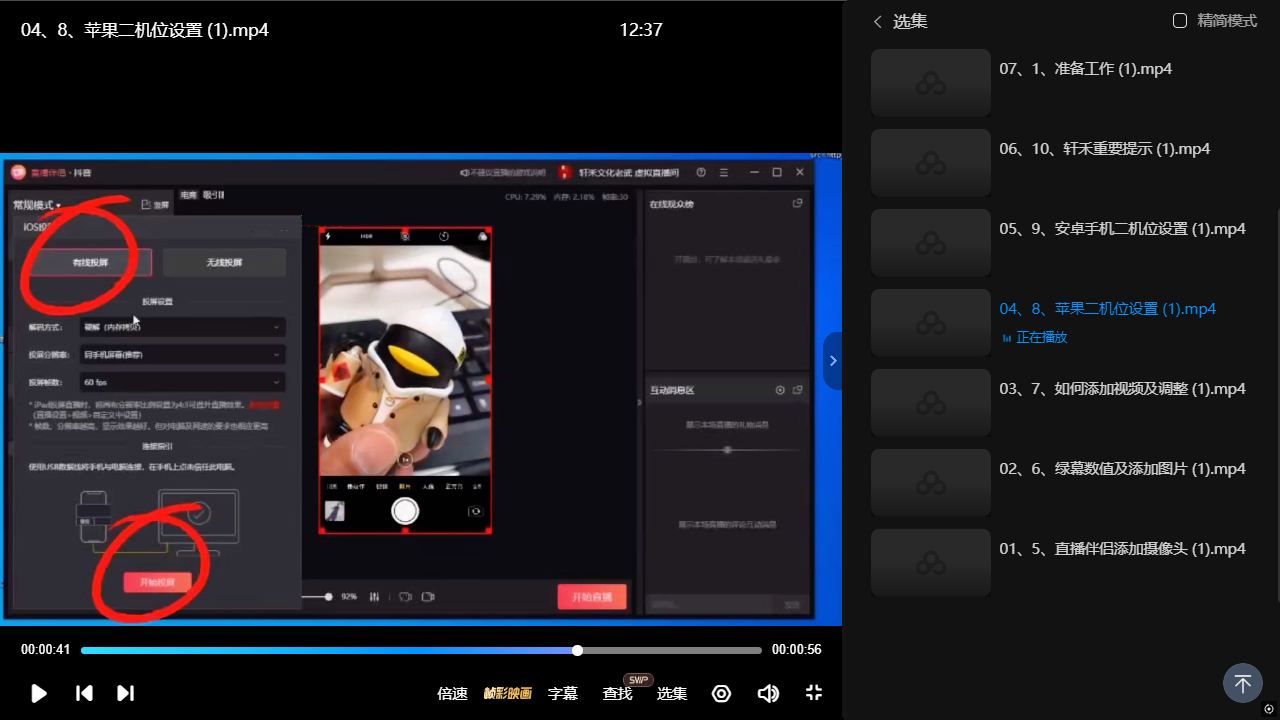The image size is (1280, 720).
Task: Click the video progress bar handle
Action: 577,650
